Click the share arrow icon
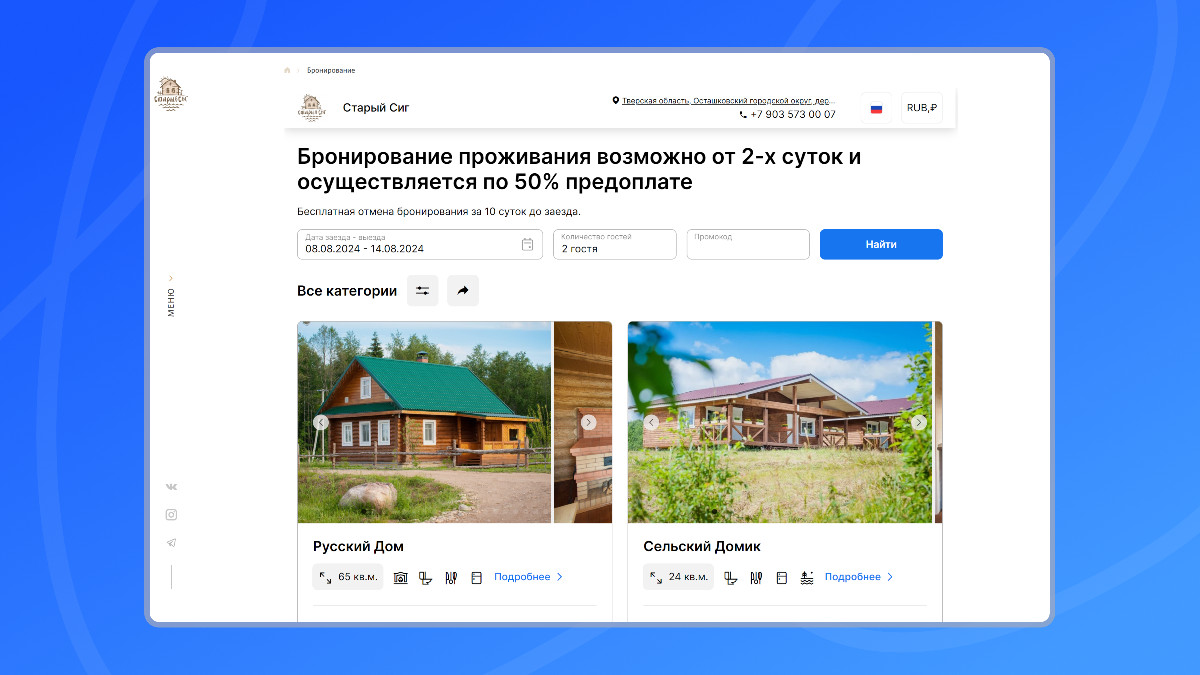 click(x=463, y=291)
